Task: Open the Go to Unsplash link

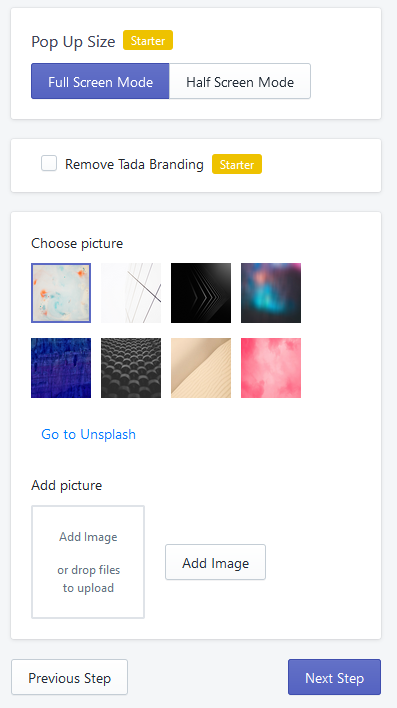Action: coord(89,434)
